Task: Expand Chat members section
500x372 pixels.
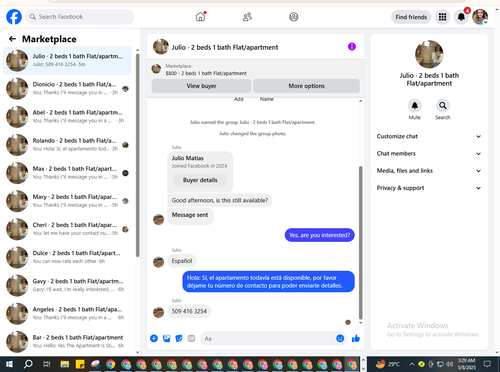Action: point(429,154)
